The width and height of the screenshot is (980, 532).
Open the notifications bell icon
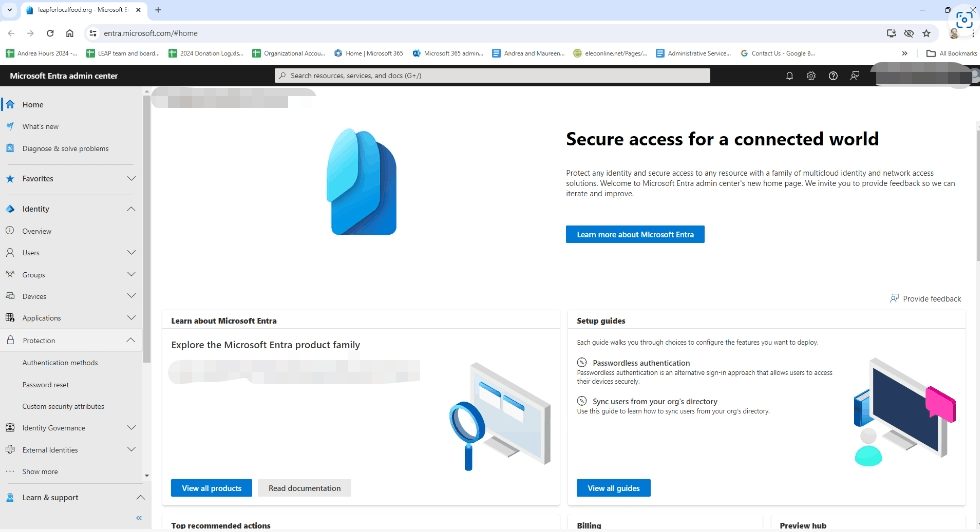click(x=789, y=76)
